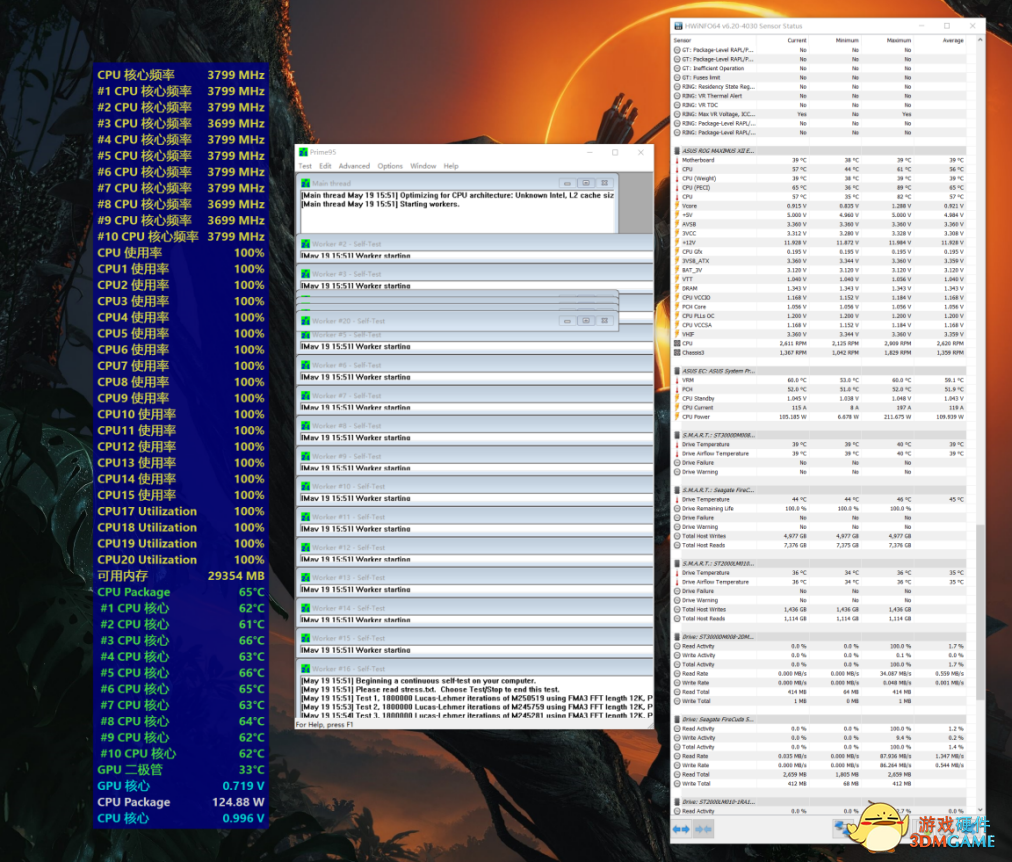Collapse the S.M.A.R.T.: ST2000LM010 sensor group
This screenshot has height=862, width=1012.
[x=678, y=563]
